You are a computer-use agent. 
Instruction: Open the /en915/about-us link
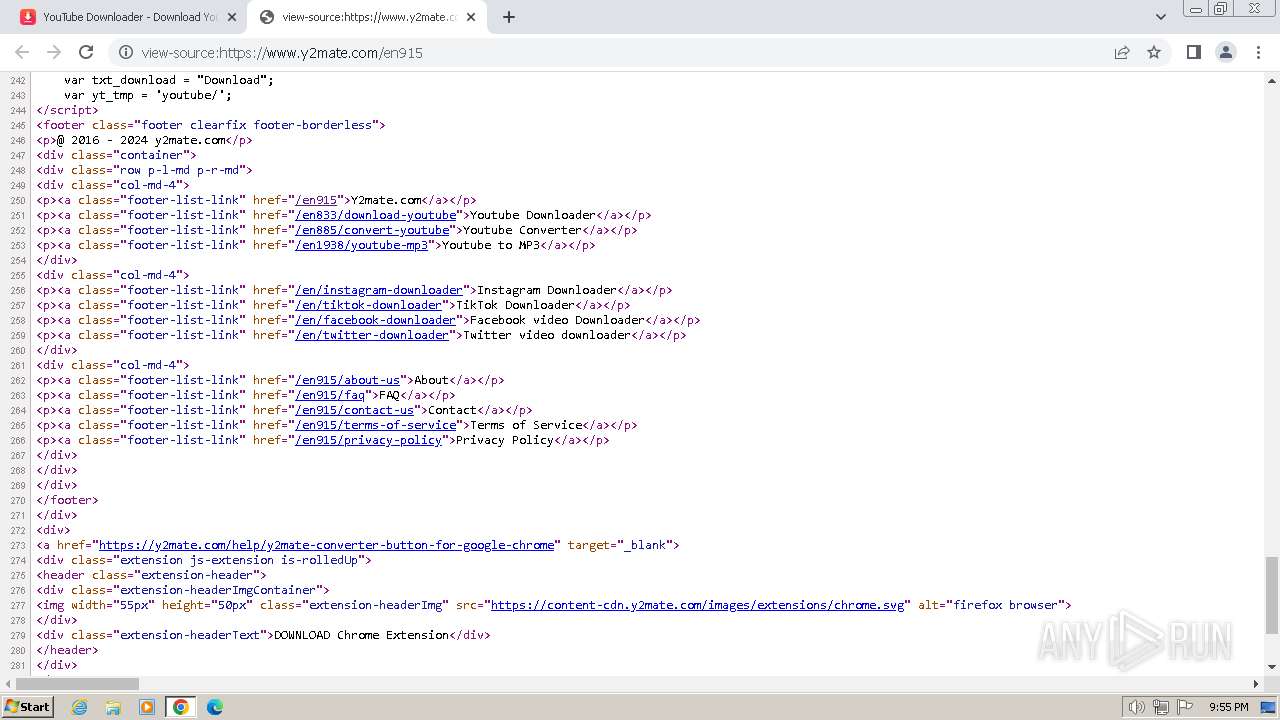[347, 380]
